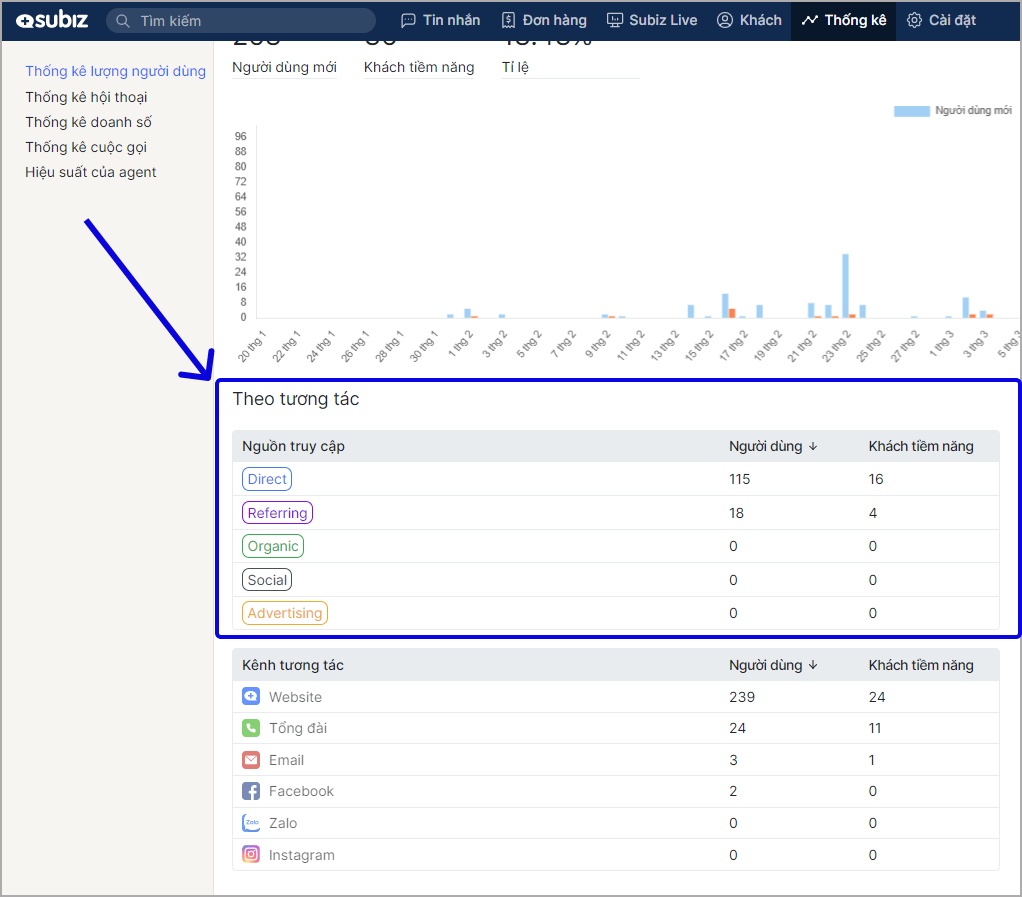Image resolution: width=1022 pixels, height=897 pixels.
Task: Click the Instagram channel icon
Action: pyautogui.click(x=251, y=855)
